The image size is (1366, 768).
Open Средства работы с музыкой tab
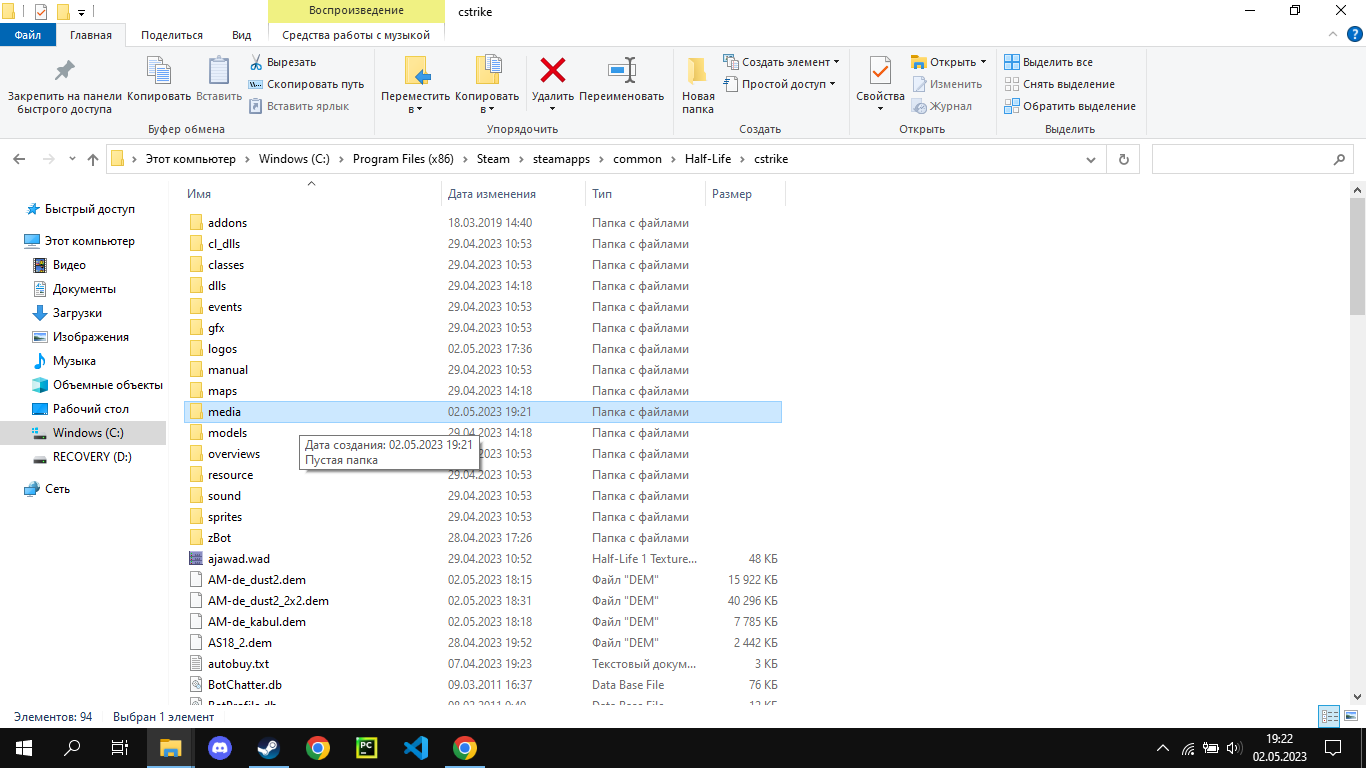(357, 35)
